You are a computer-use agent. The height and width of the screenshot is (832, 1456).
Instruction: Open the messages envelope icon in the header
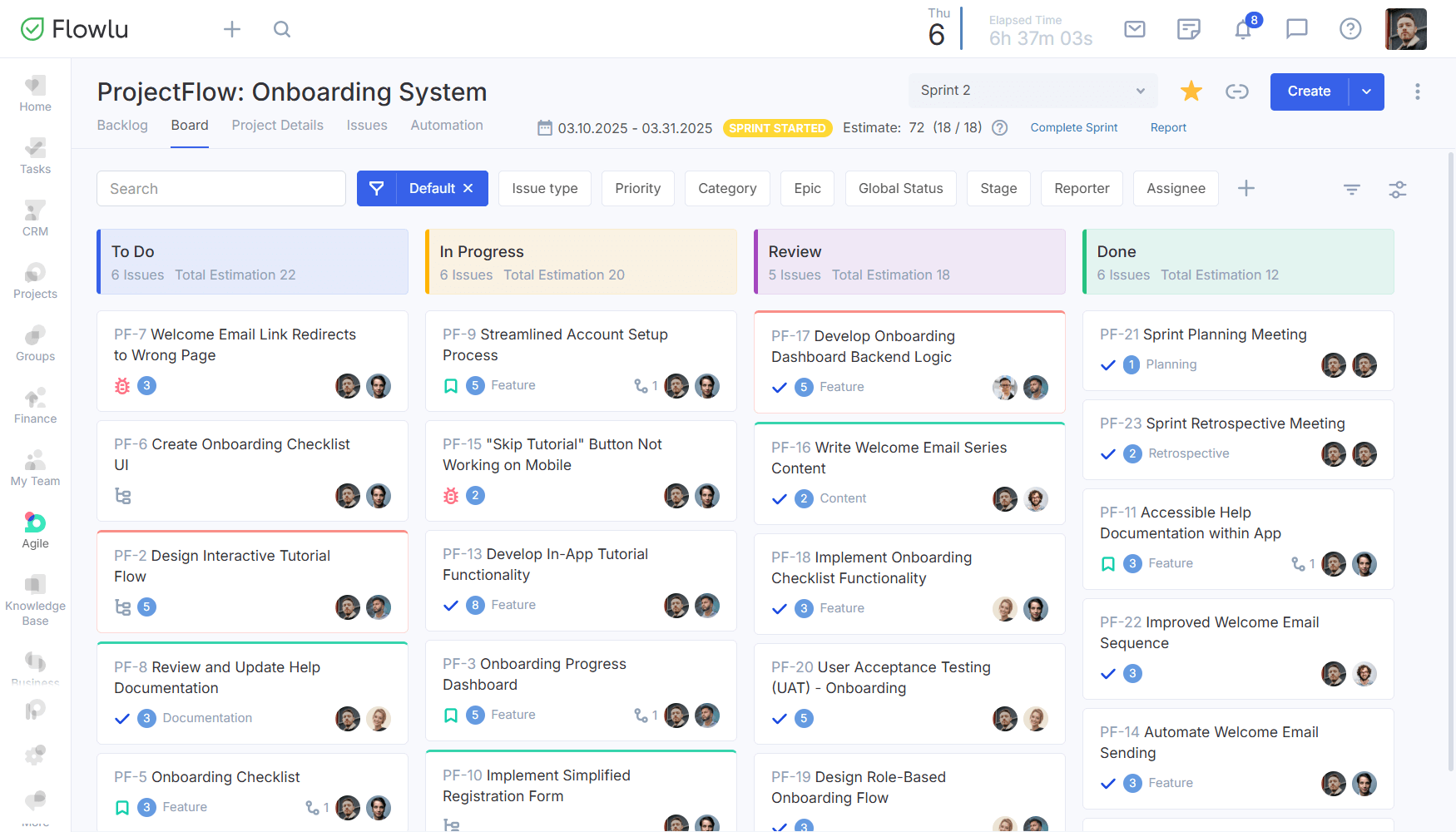1135,29
